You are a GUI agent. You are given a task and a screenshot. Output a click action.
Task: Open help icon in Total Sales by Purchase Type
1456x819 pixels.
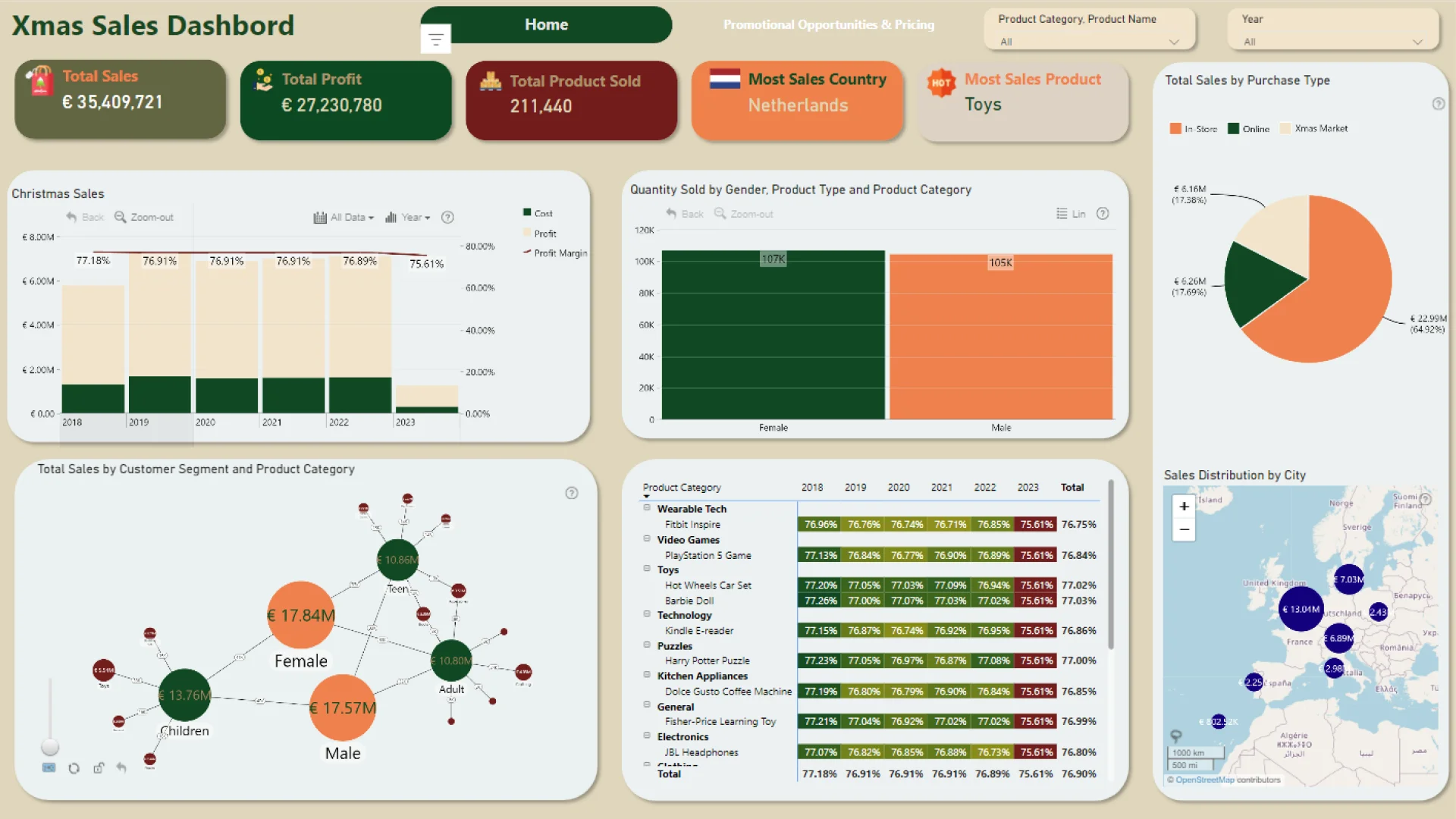click(1438, 104)
